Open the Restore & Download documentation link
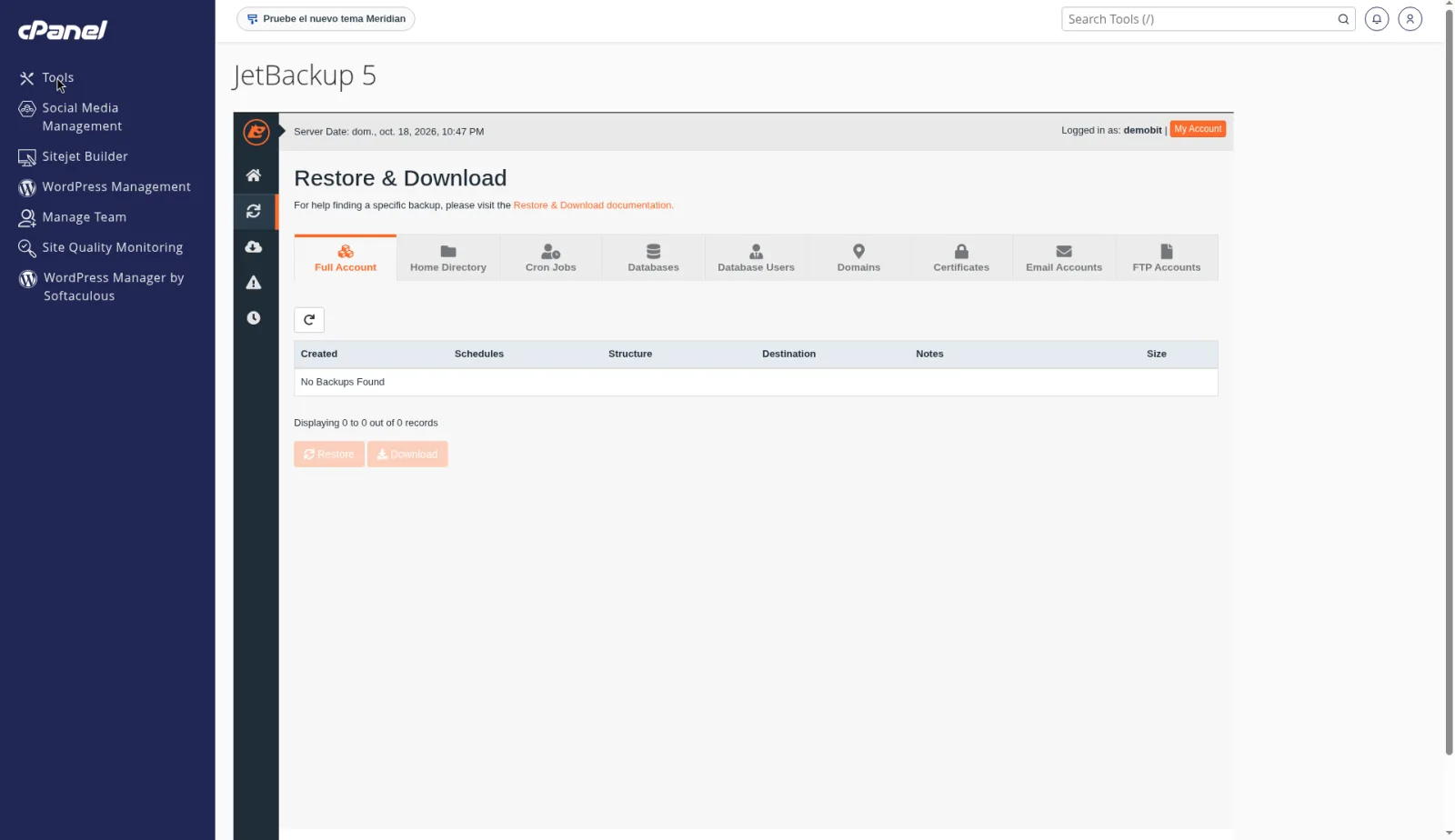Screen dimensions: 1455x840 pos(593,205)
